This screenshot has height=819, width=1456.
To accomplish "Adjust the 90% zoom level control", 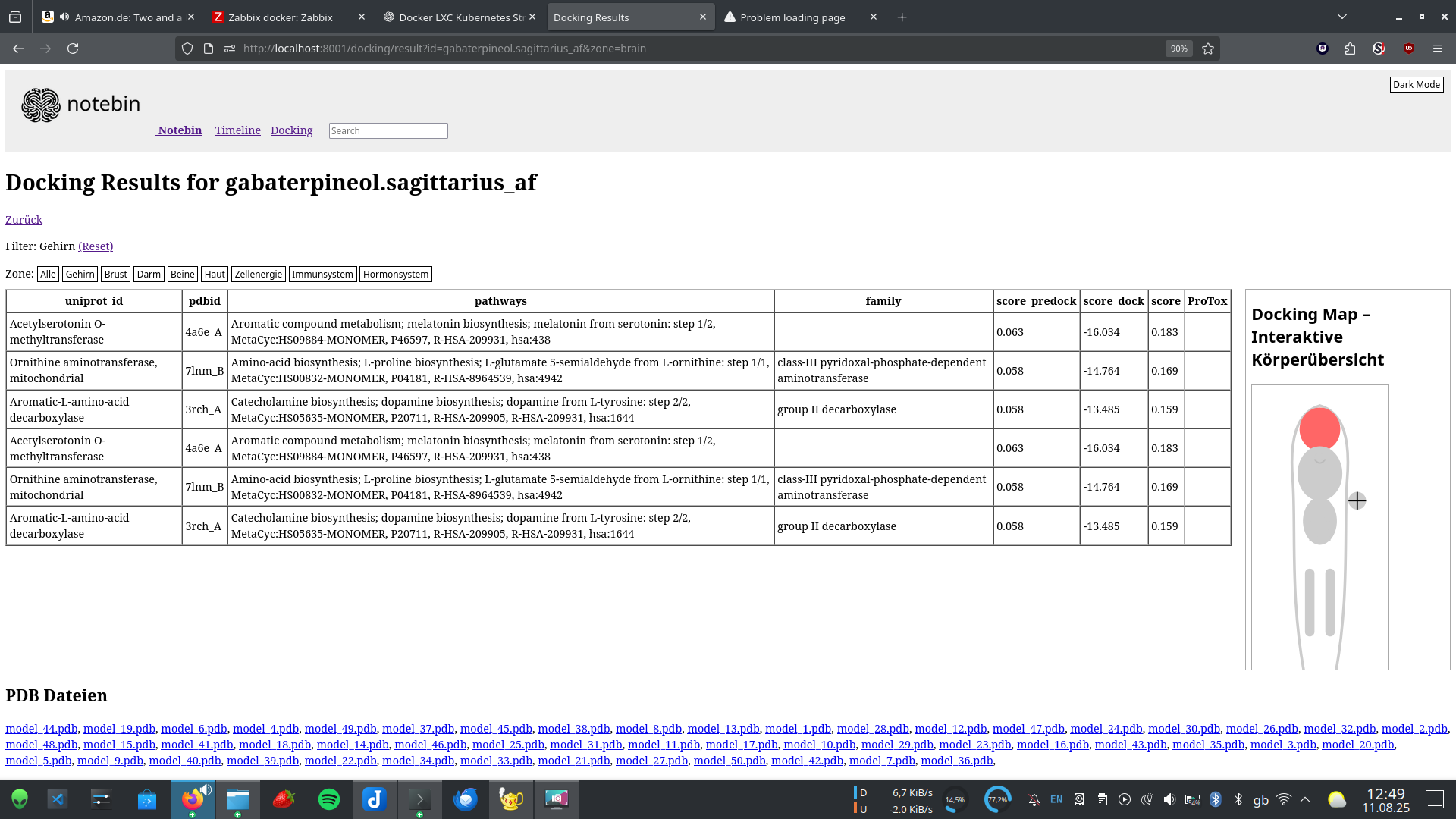I will (x=1178, y=49).
